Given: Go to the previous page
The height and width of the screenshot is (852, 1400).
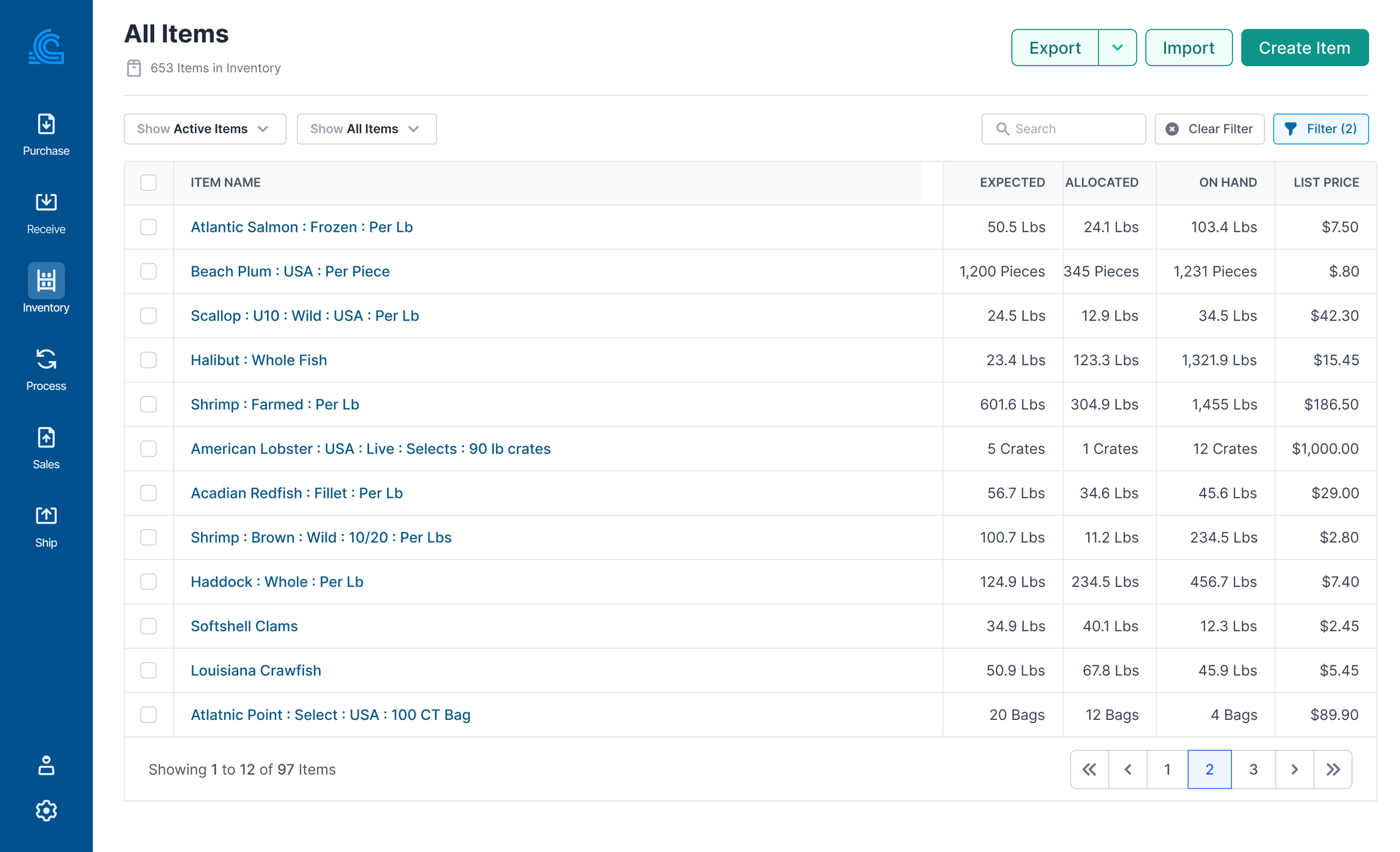Looking at the screenshot, I should pyautogui.click(x=1128, y=769).
